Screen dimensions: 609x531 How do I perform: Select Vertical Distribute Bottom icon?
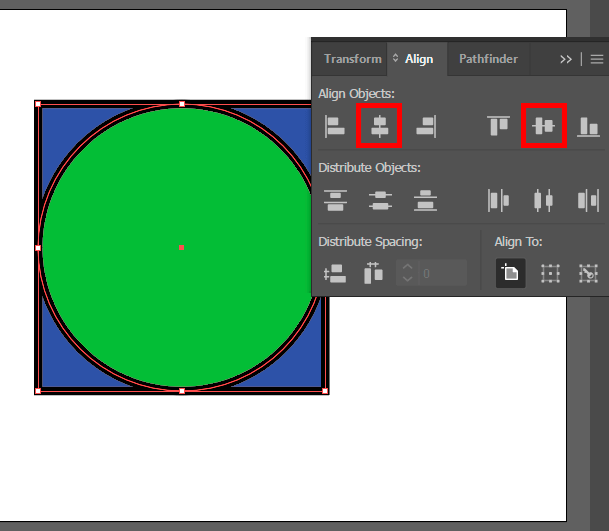point(425,200)
